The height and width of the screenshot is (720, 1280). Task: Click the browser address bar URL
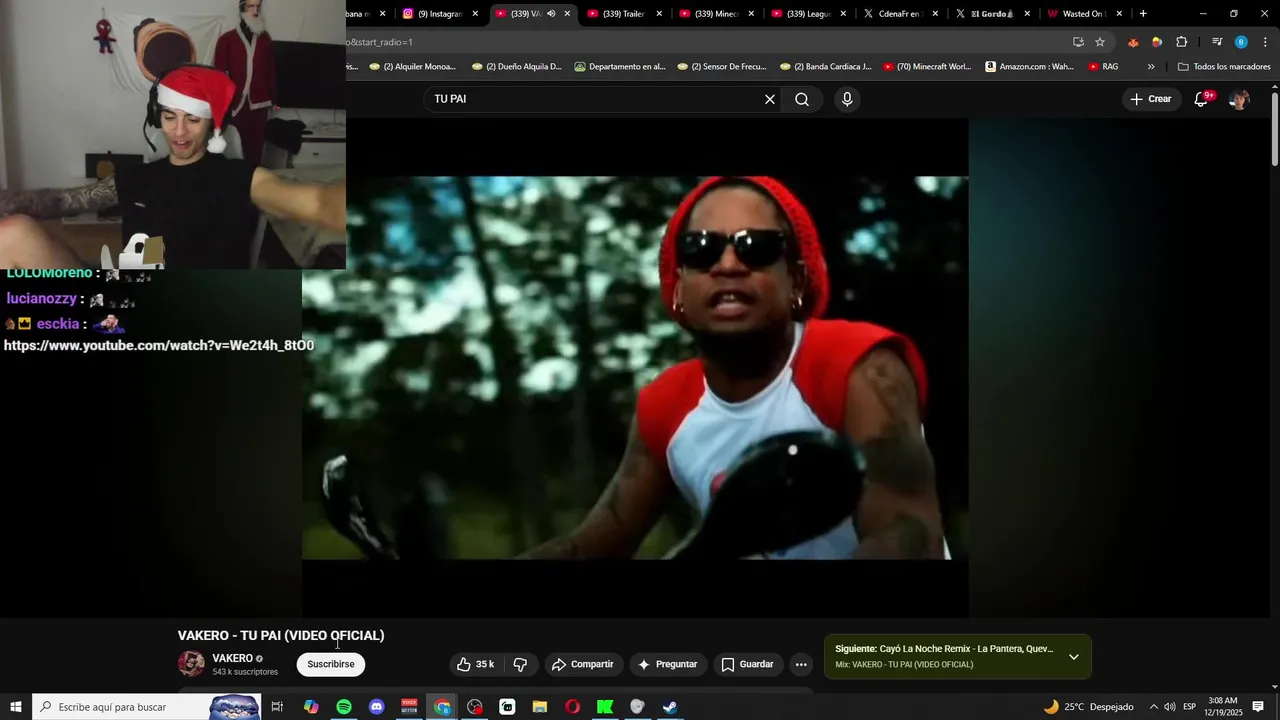click(700, 42)
